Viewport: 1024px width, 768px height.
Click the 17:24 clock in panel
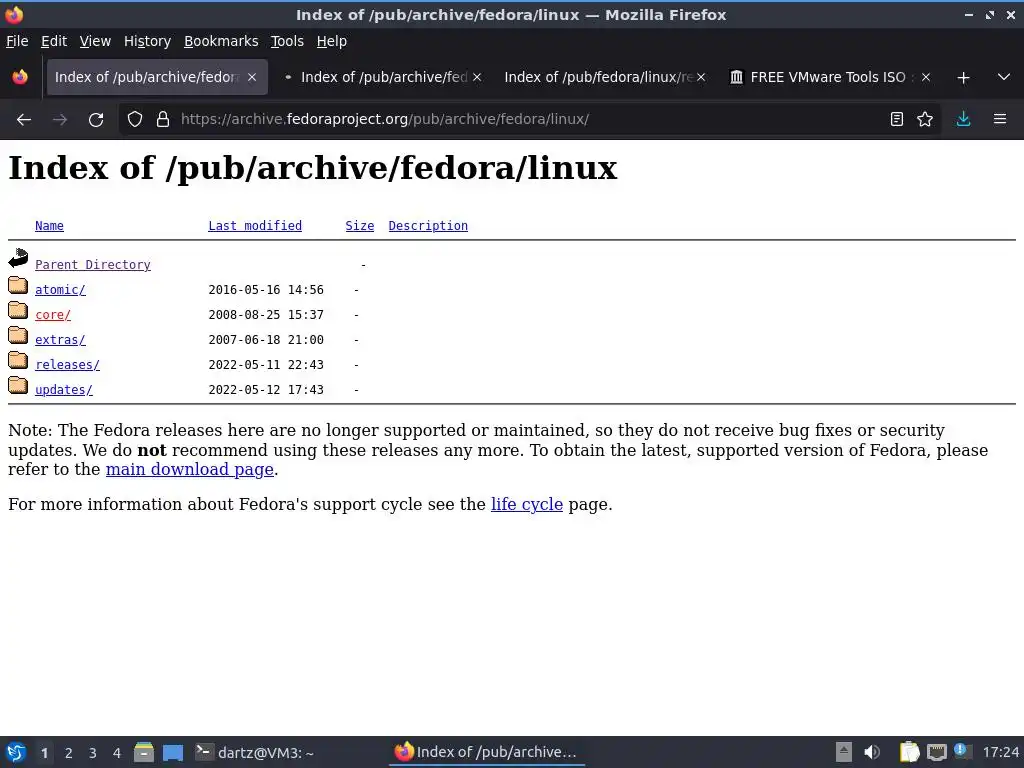(x=1000, y=752)
